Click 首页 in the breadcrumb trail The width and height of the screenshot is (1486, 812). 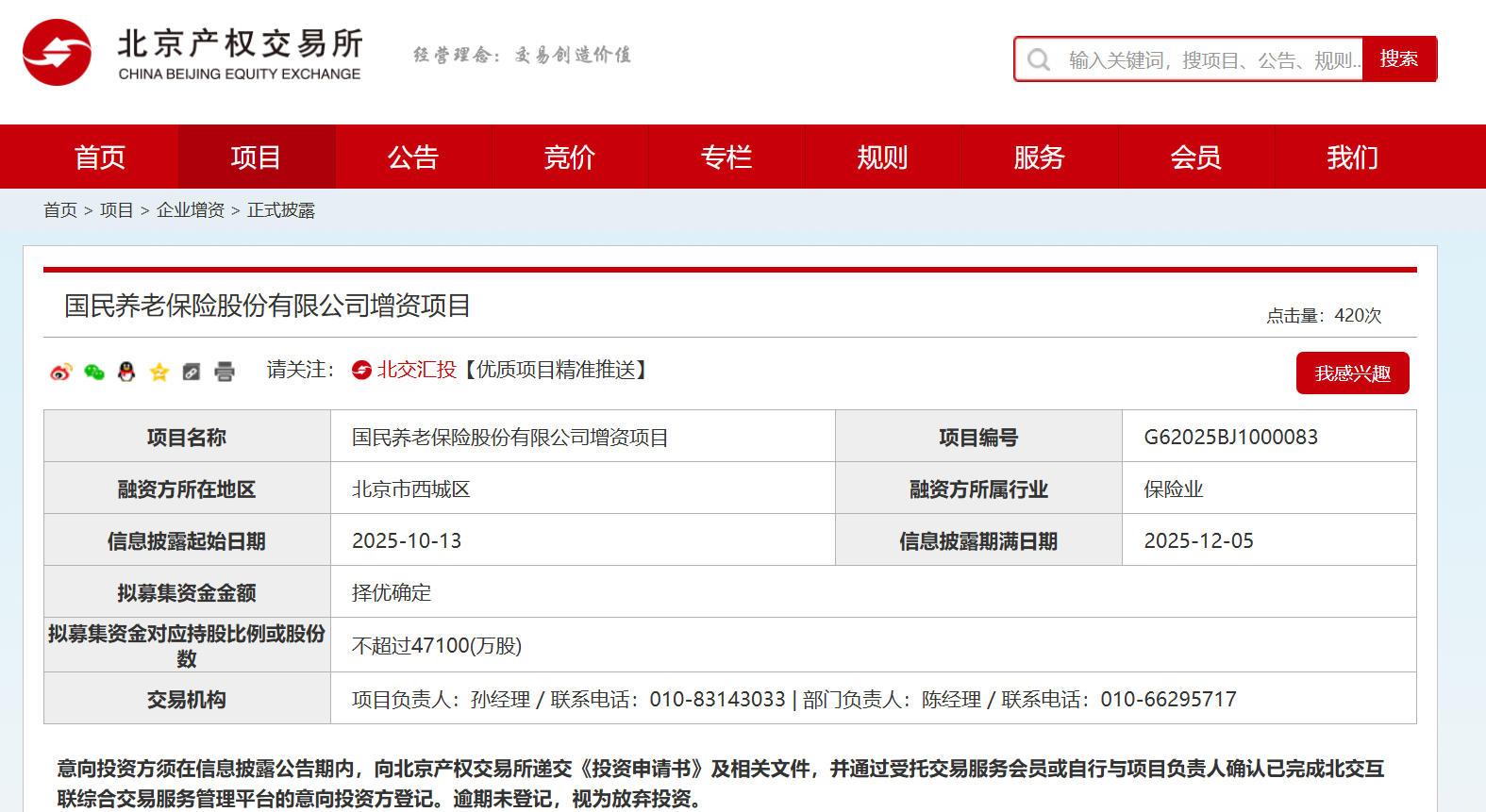(60, 210)
